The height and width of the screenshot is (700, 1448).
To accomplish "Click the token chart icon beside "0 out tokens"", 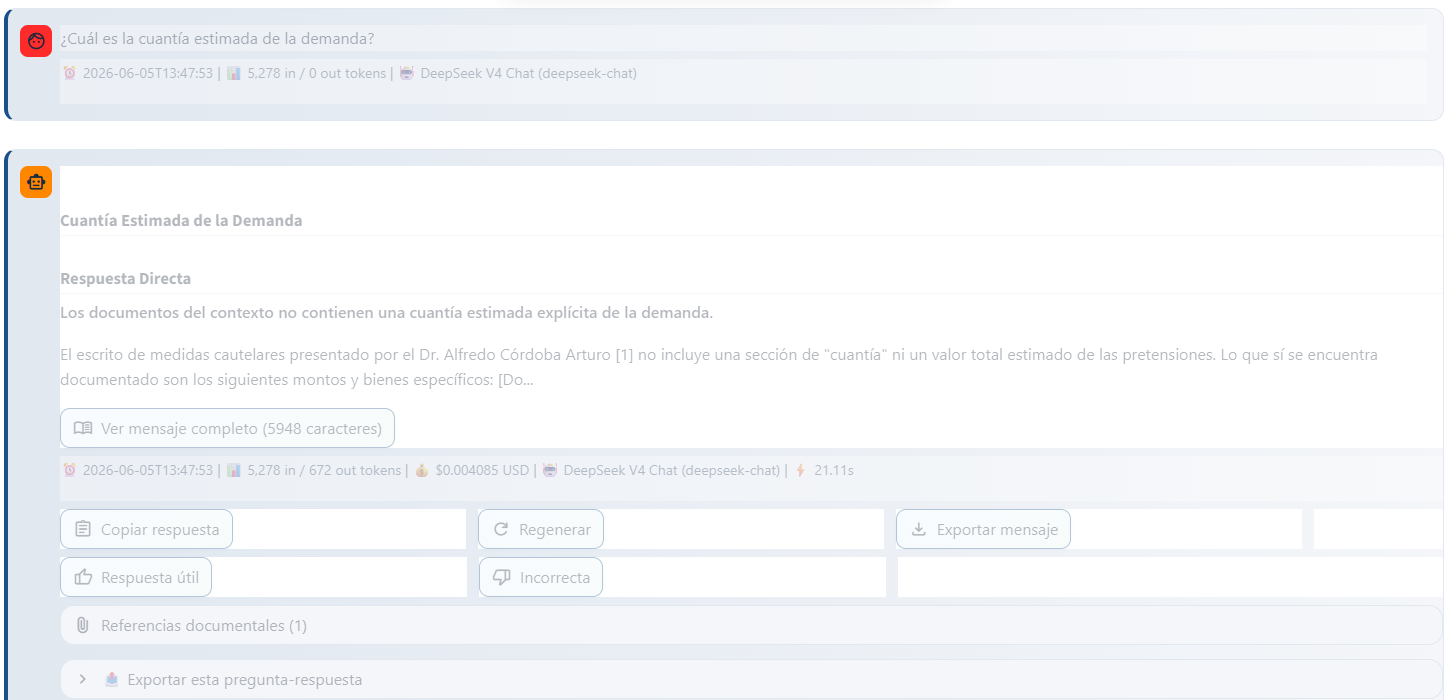I will pos(234,73).
